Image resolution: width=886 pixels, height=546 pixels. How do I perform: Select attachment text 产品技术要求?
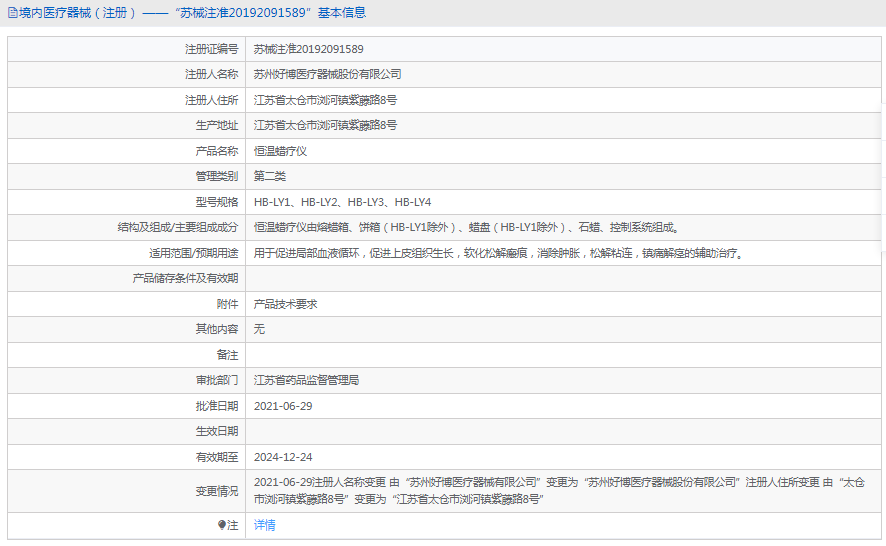(x=285, y=304)
